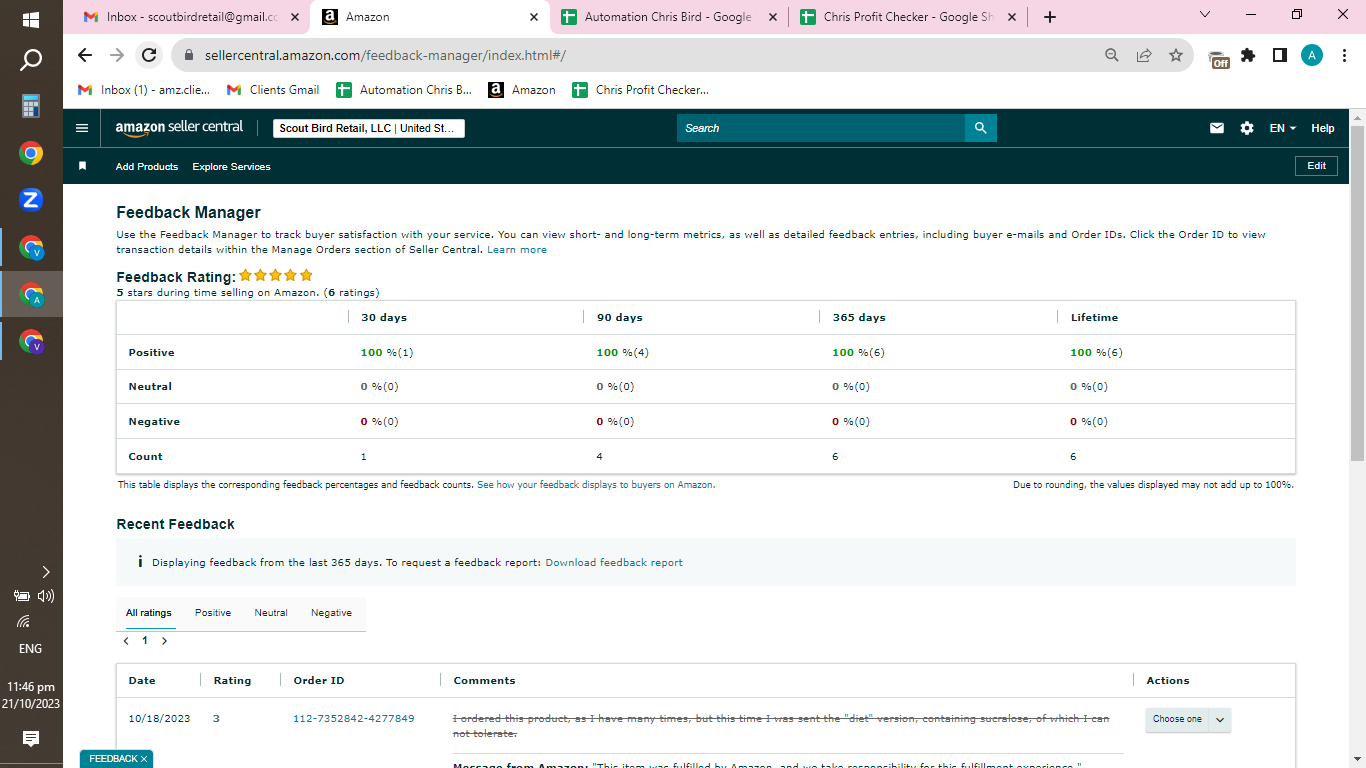Open Chris Profit Checker bookmark
This screenshot has height=768, width=1366.
[640, 90]
